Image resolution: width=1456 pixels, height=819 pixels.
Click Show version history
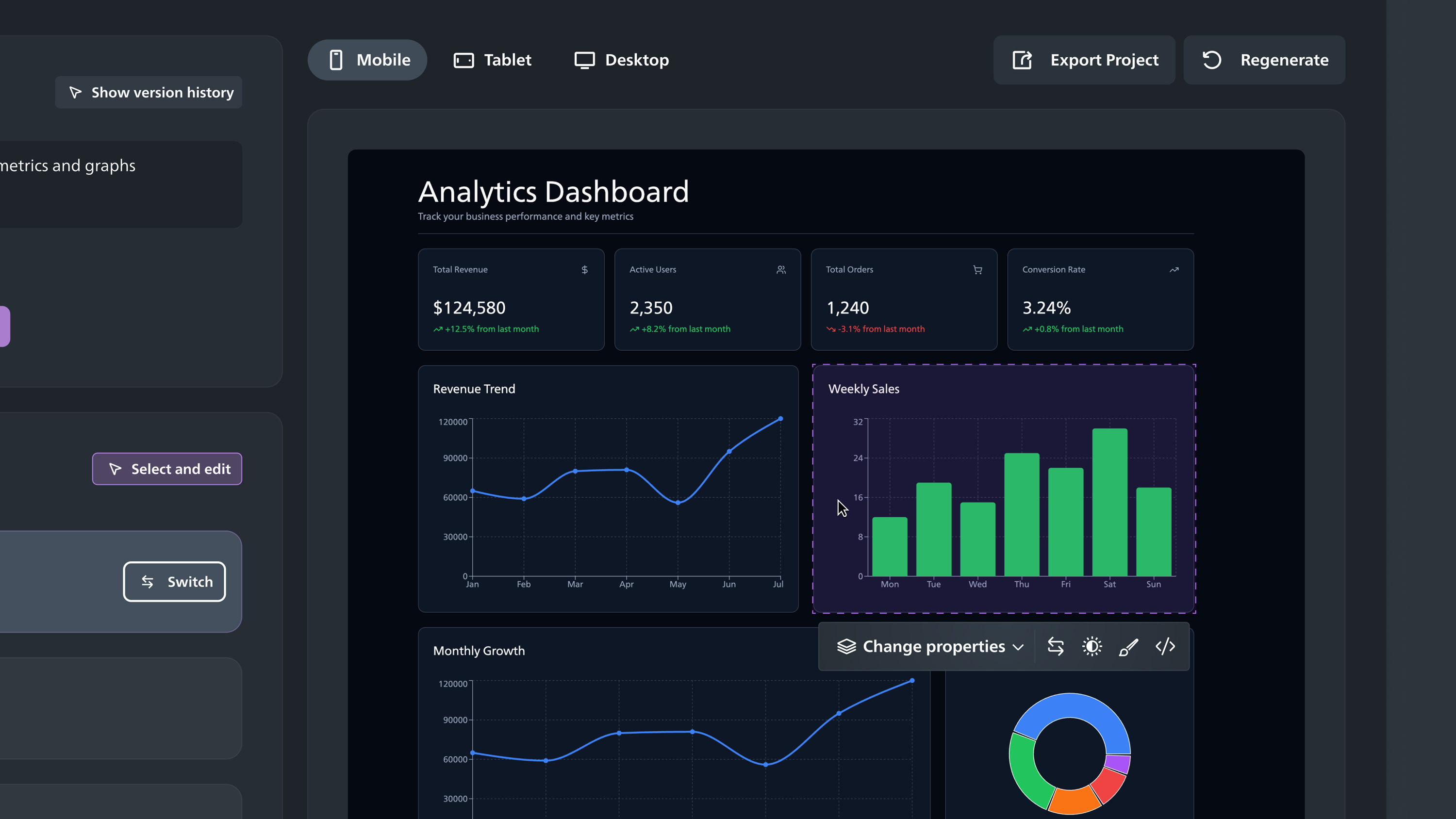tap(149, 92)
